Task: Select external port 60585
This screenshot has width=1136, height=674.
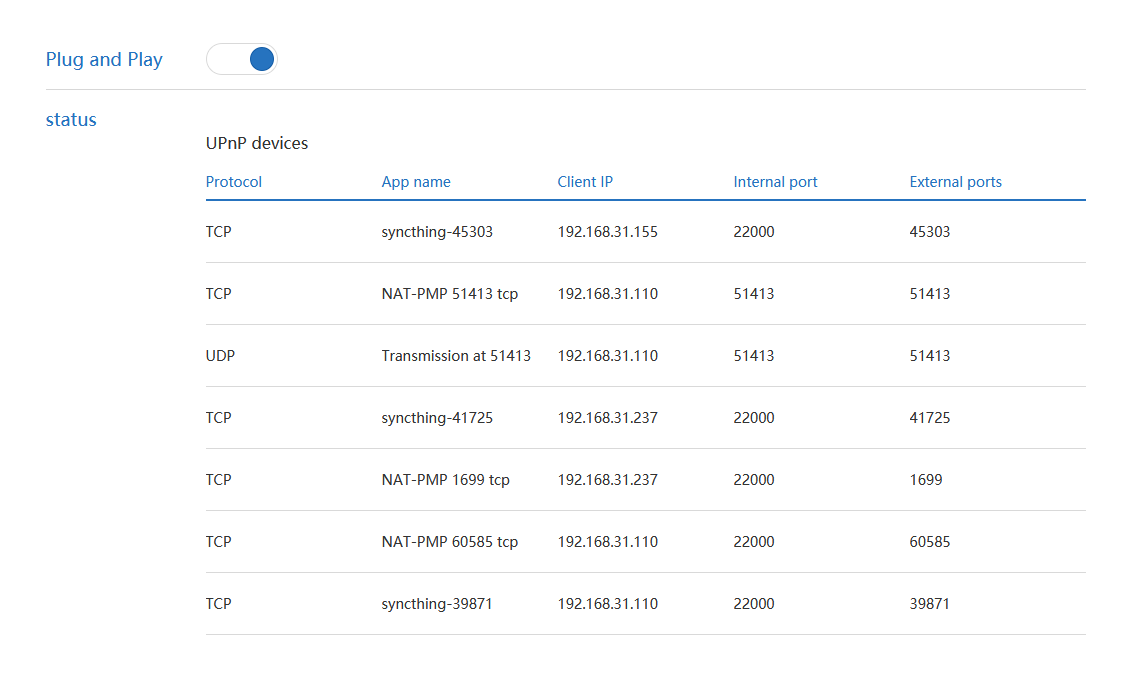Action: tap(930, 542)
